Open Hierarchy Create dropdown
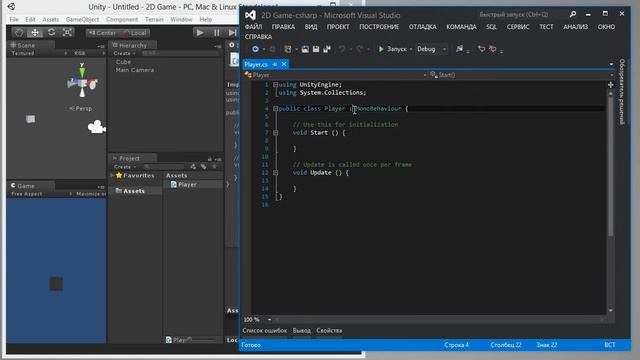 click(124, 53)
